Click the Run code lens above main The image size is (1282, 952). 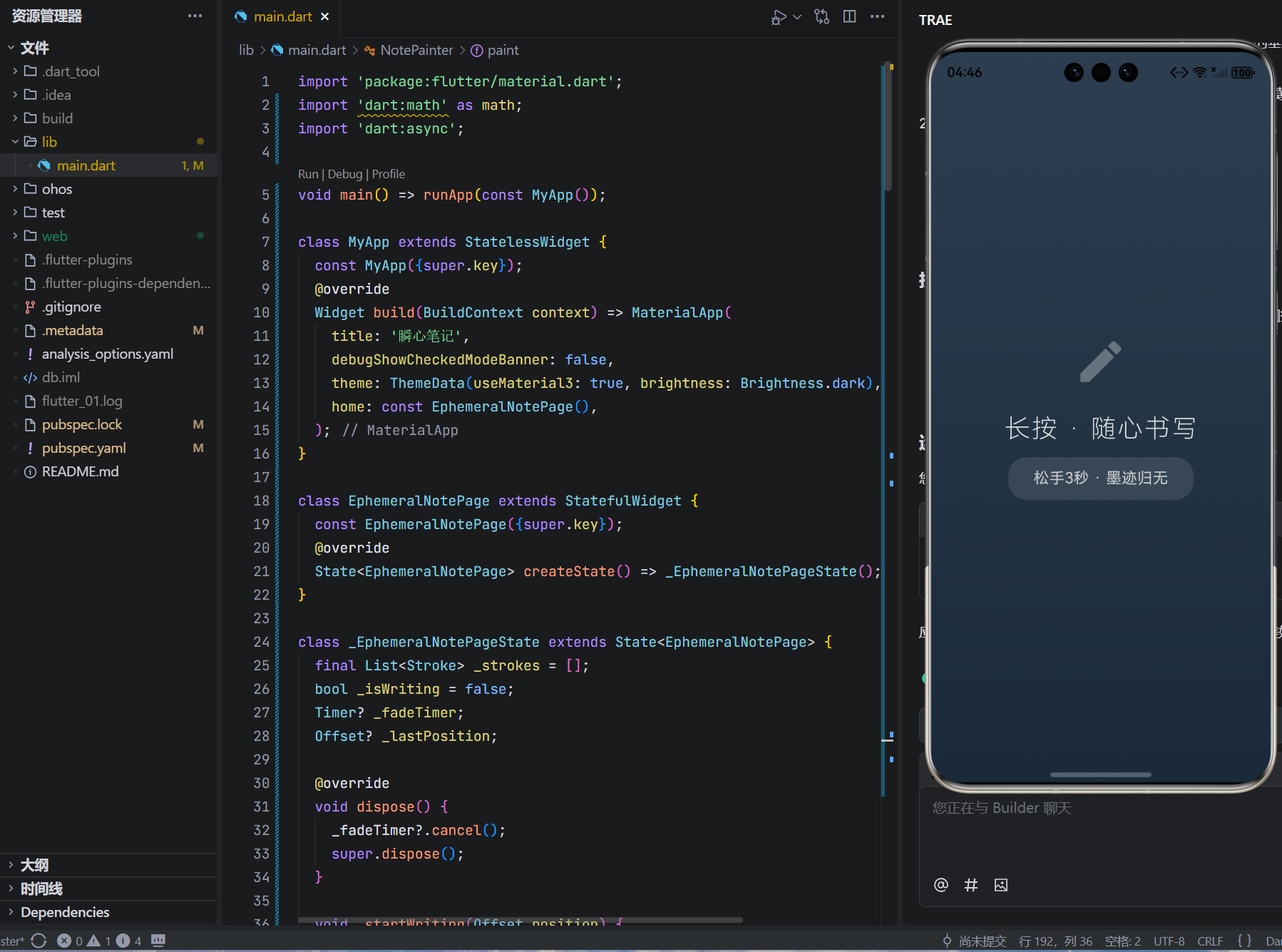coord(308,174)
